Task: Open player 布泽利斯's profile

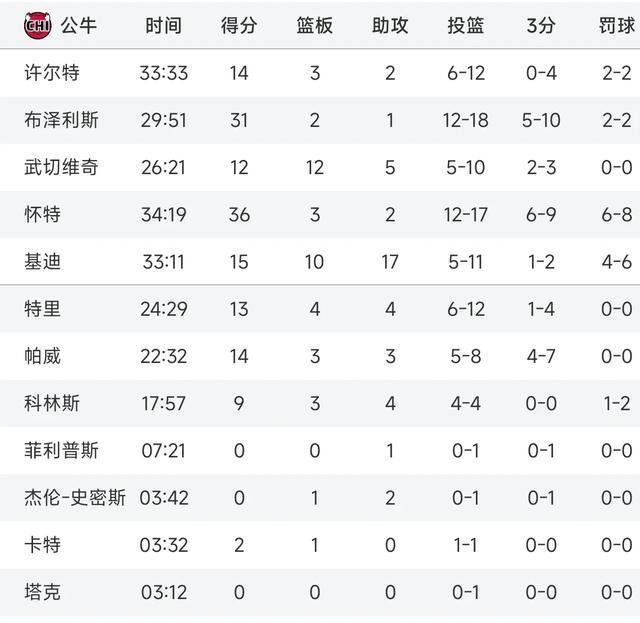Action: (61, 120)
